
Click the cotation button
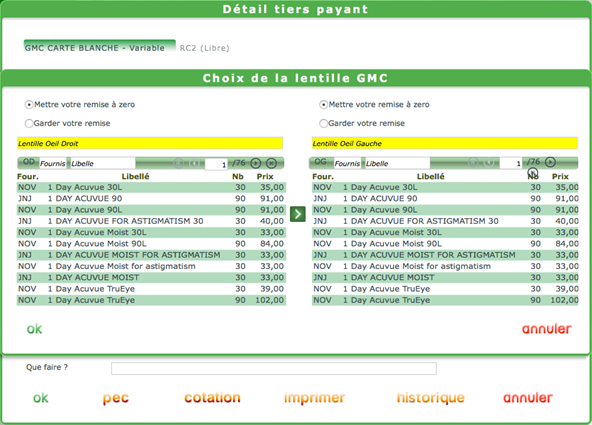point(212,398)
